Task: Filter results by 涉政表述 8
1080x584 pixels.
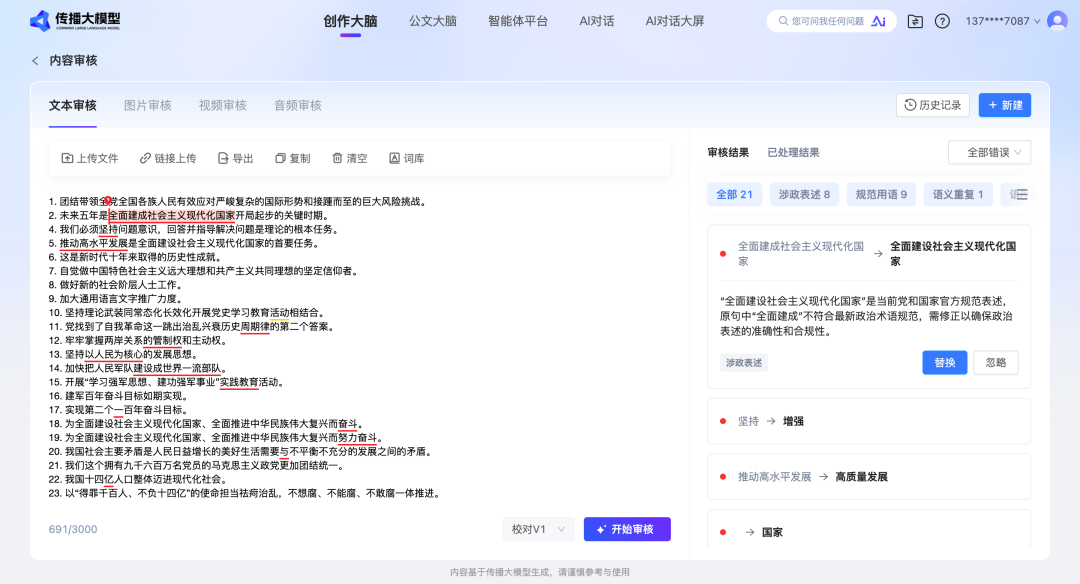Action: 803,194
